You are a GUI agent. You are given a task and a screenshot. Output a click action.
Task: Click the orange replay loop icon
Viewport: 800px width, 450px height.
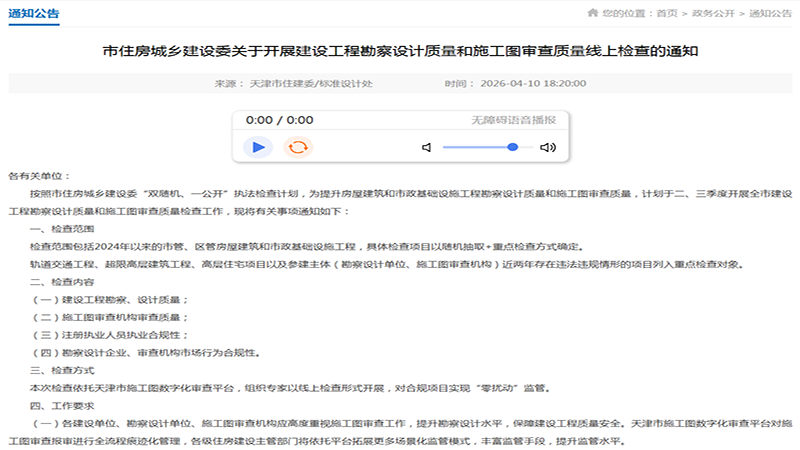point(298,147)
